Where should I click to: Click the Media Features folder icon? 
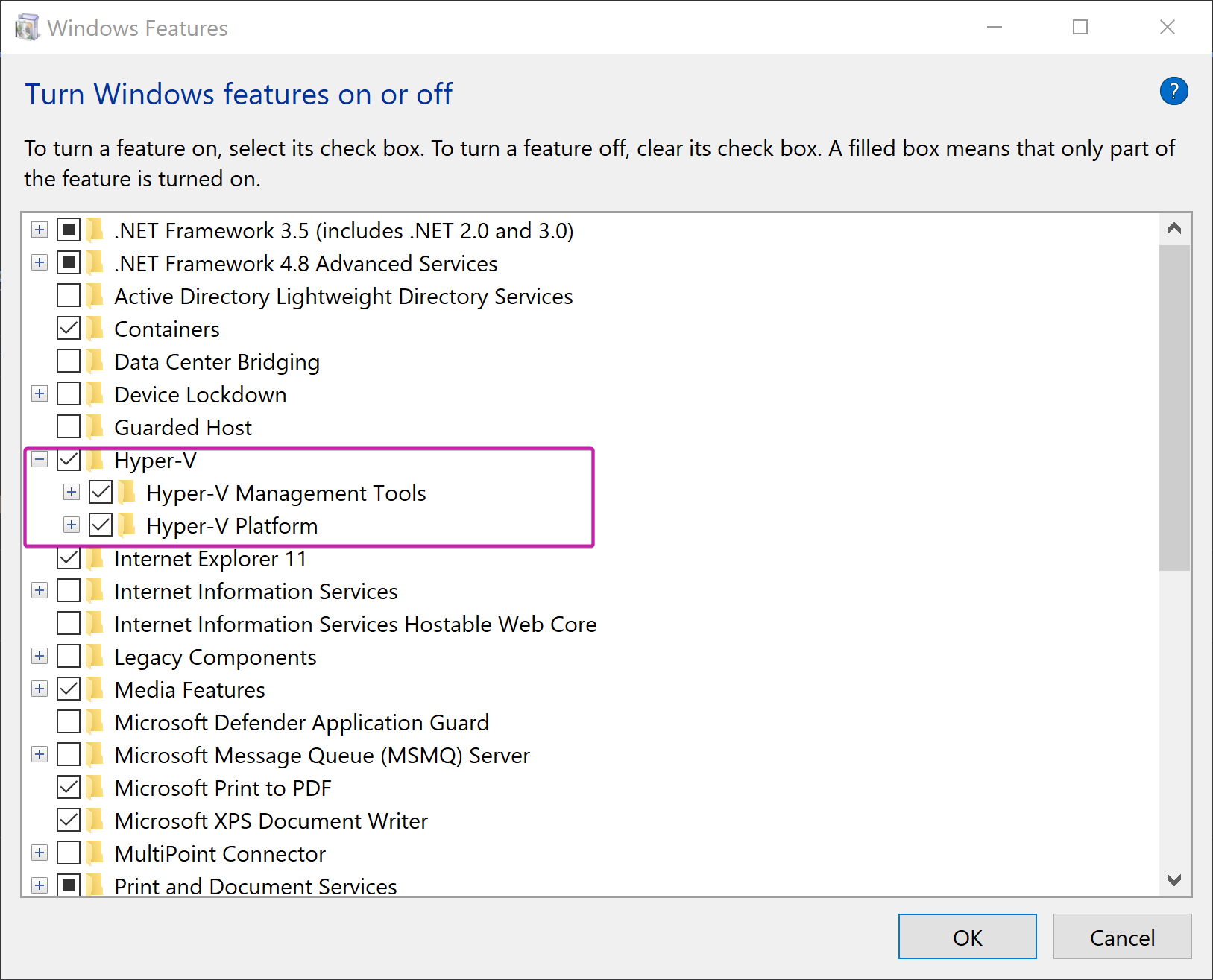pos(95,689)
